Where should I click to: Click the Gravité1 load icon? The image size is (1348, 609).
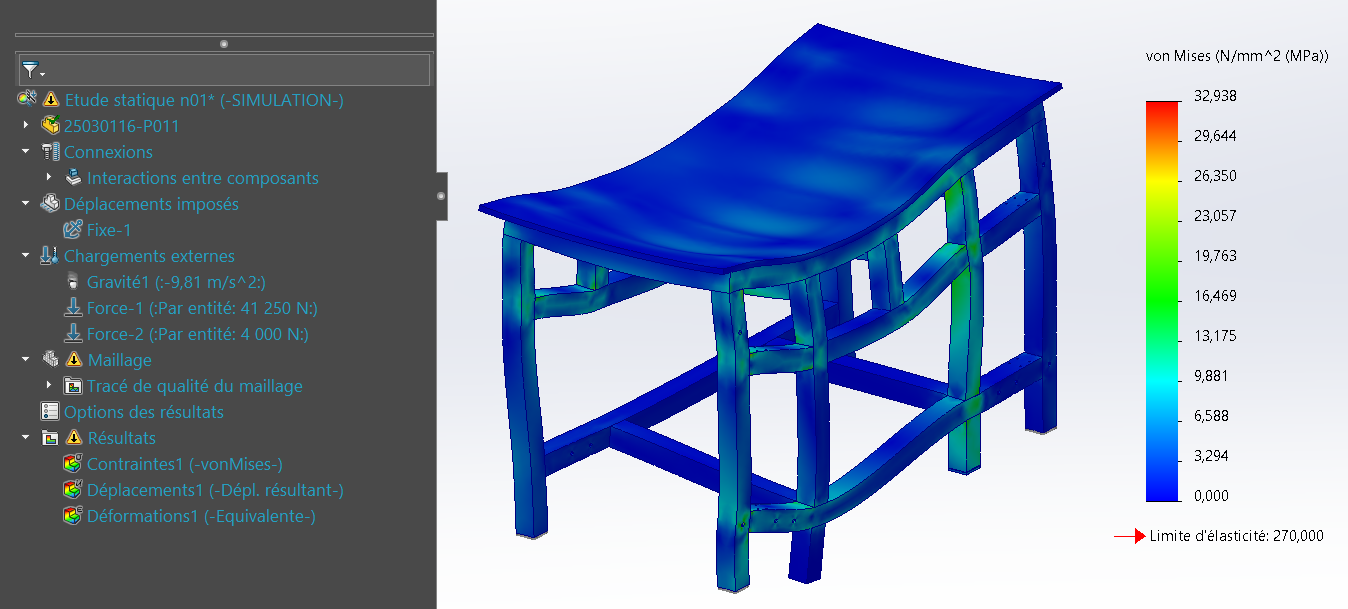pos(73,282)
